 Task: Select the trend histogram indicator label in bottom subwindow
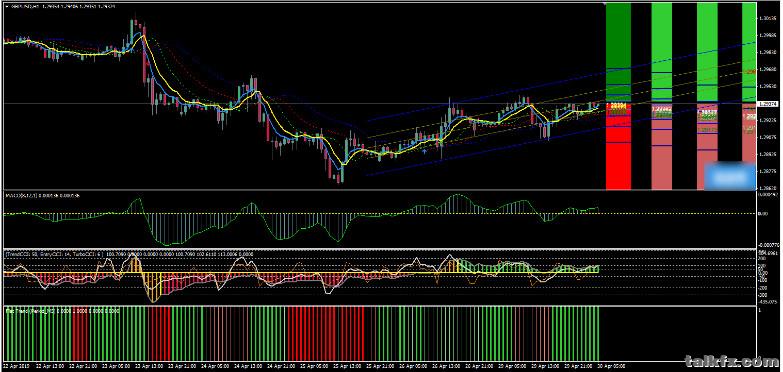coord(62,311)
